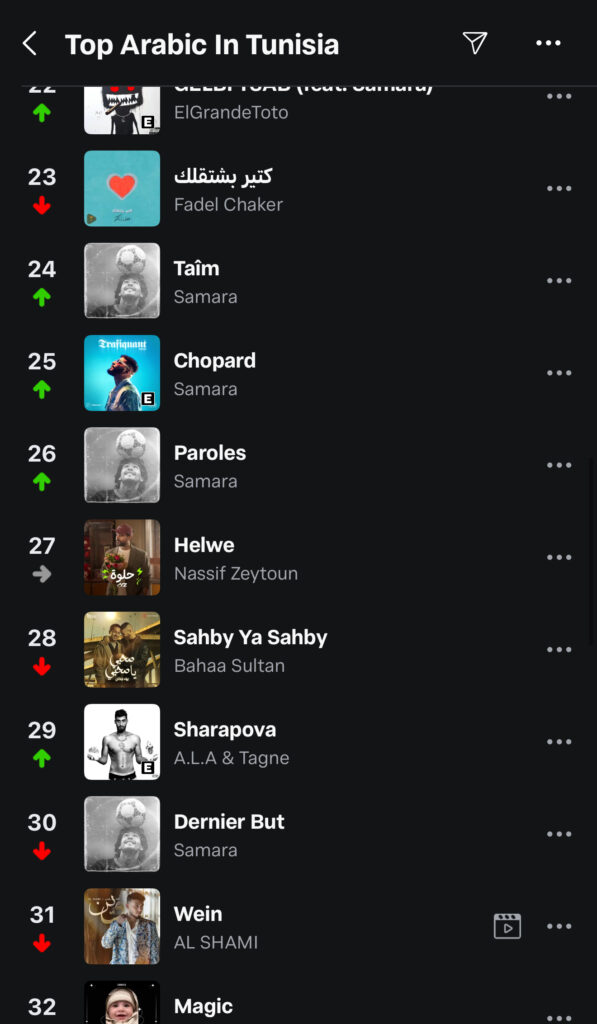The height and width of the screenshot is (1024, 597).
Task: Open more options for Taîm
Action: click(x=559, y=281)
